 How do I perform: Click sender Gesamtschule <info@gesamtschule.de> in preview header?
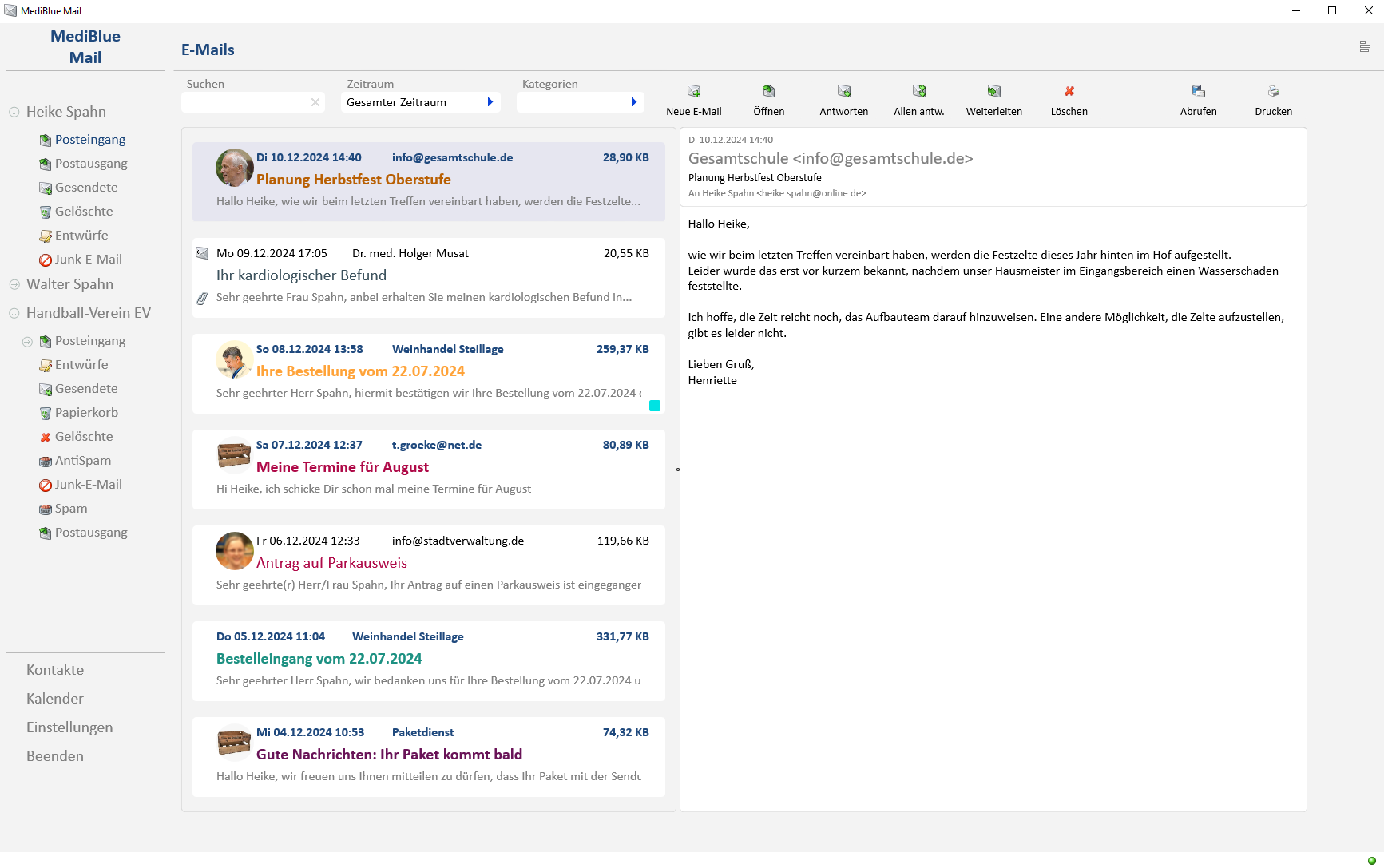(831, 158)
